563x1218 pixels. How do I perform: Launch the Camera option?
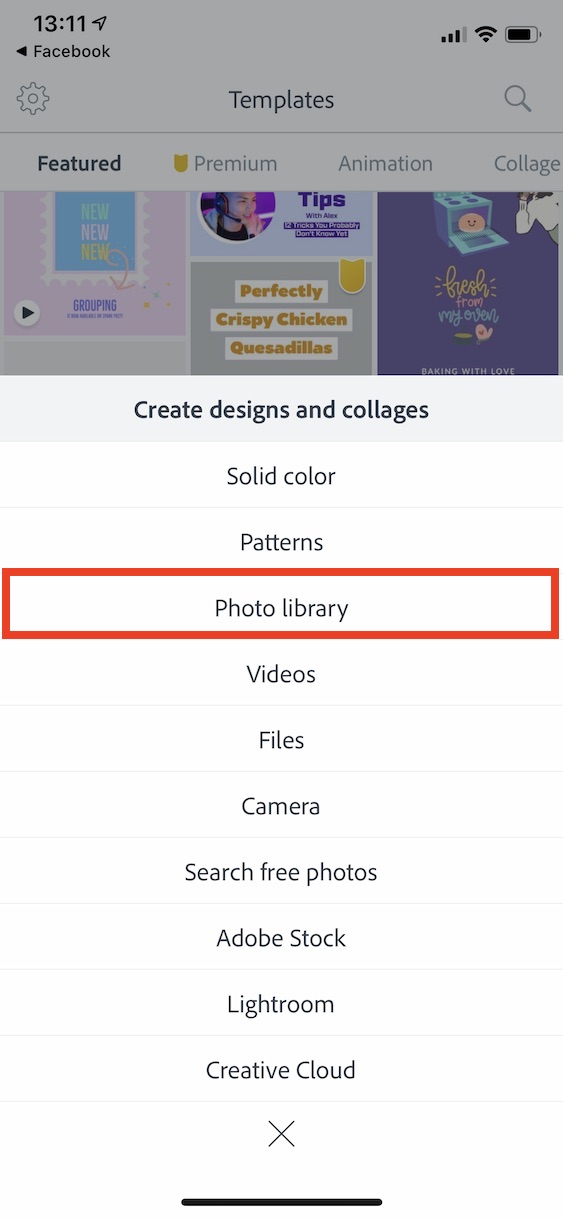pyautogui.click(x=281, y=806)
